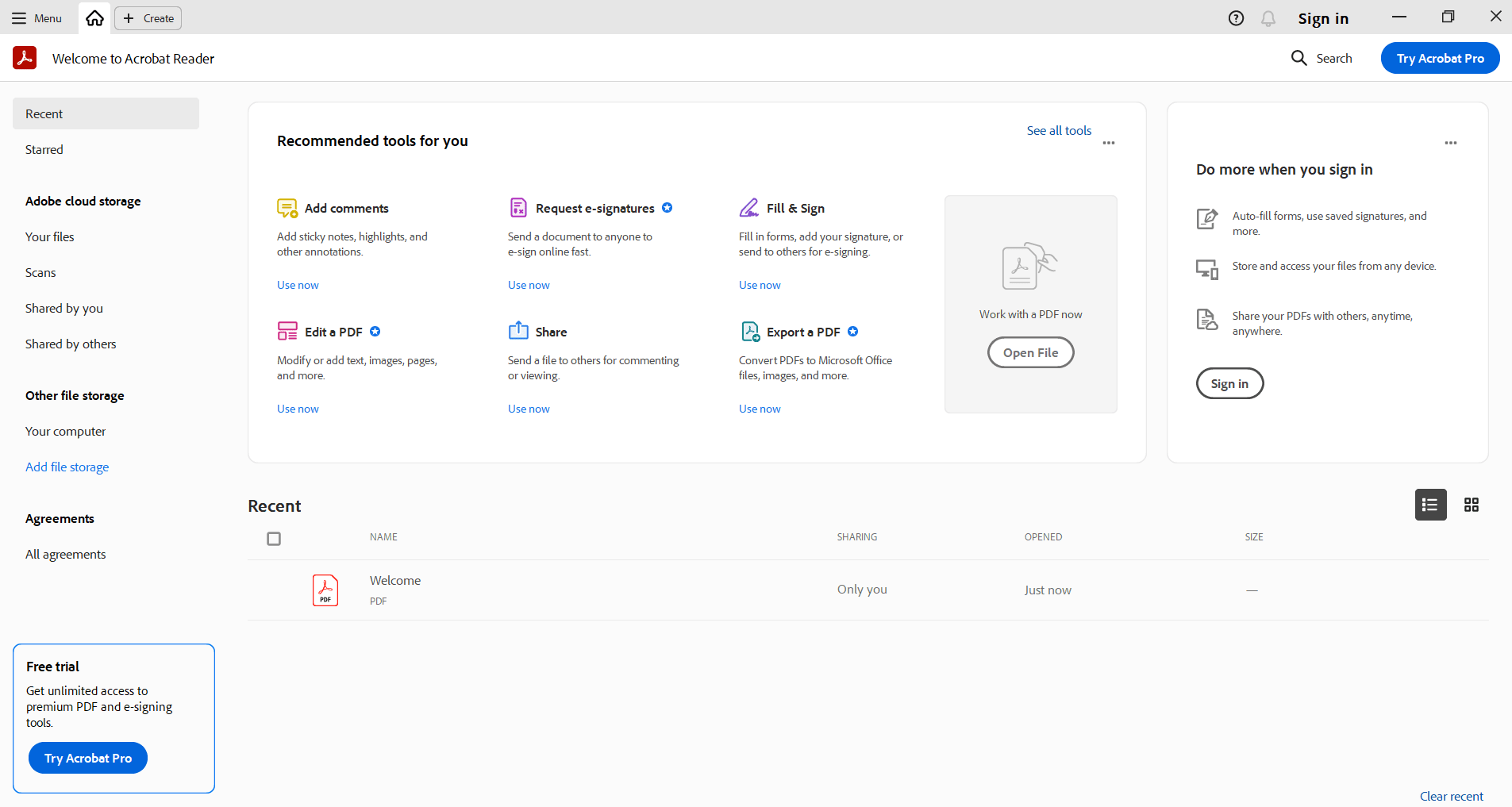Open Shared by you list
The image size is (1512, 807).
[64, 308]
